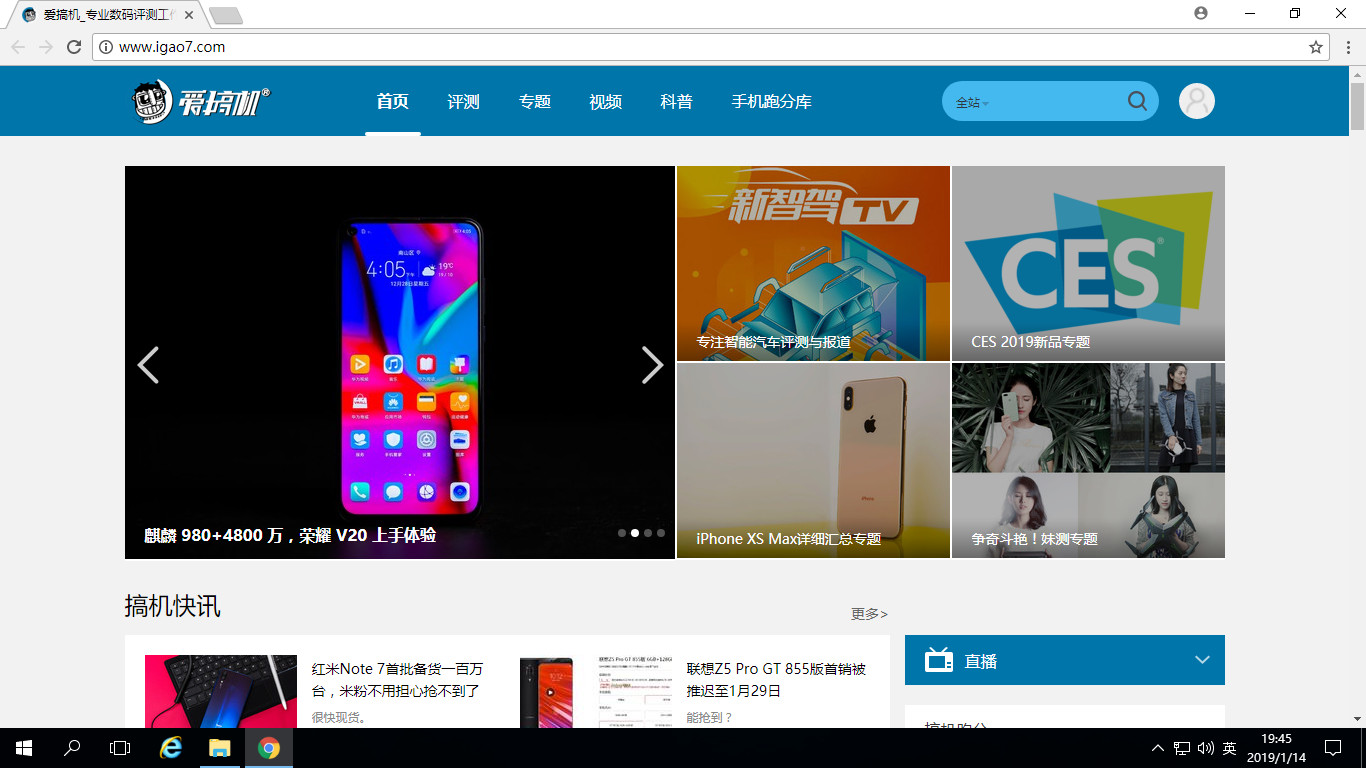Screen dimensions: 1366x768
Task: Click browser forward arrow
Action: click(x=46, y=47)
